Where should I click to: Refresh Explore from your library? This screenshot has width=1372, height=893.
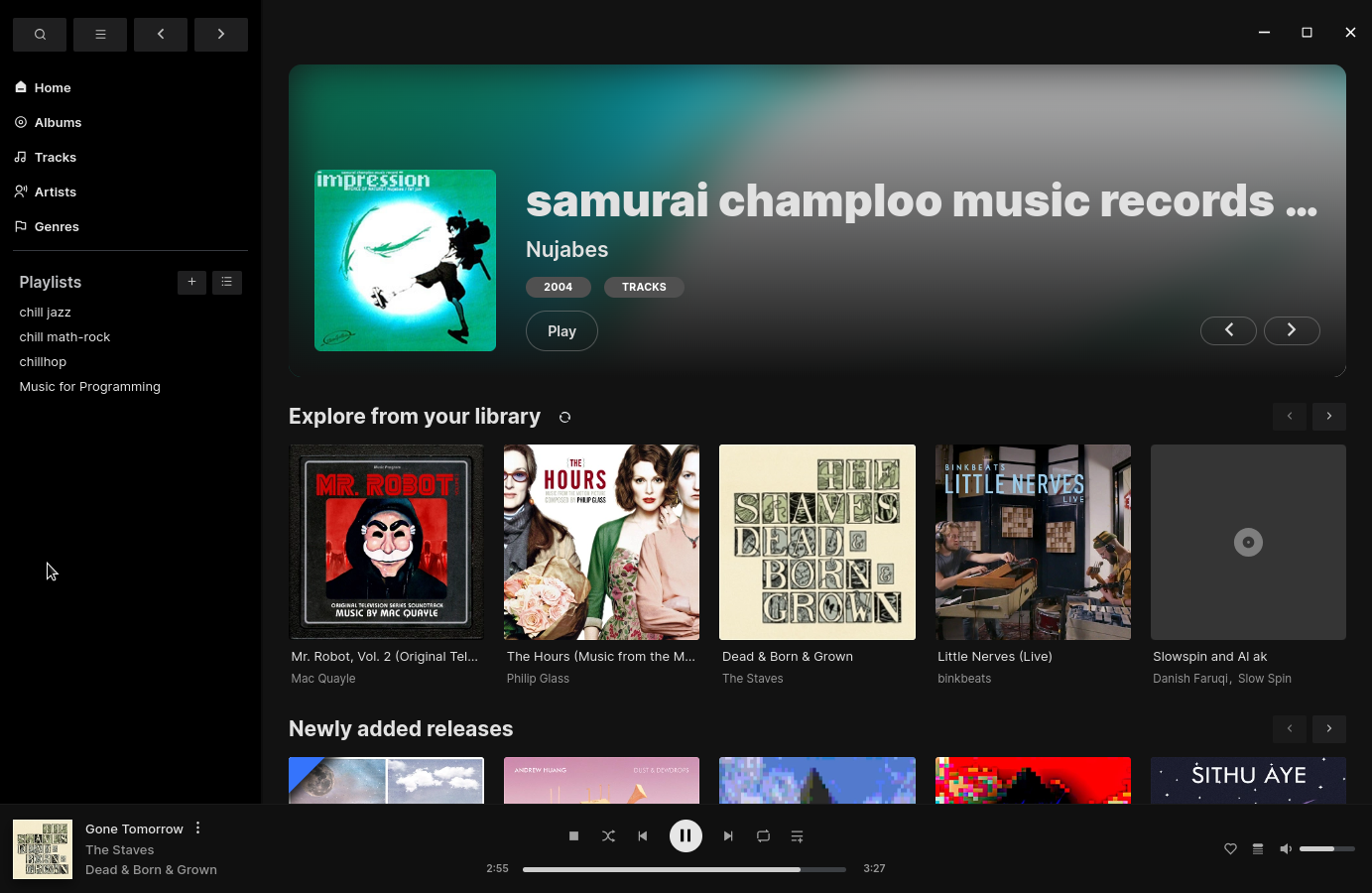click(x=565, y=417)
